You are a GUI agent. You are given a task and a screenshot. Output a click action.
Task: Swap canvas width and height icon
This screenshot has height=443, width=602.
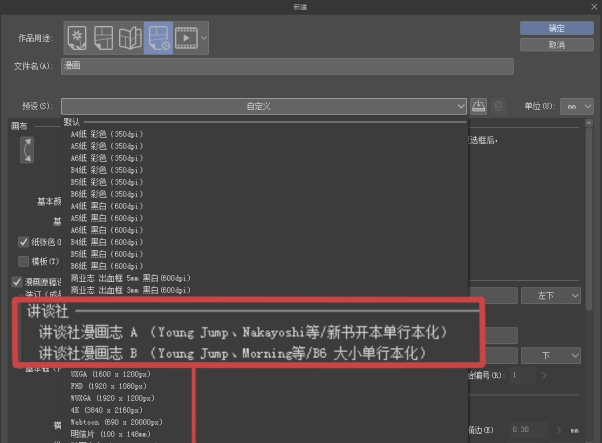pos(27,150)
